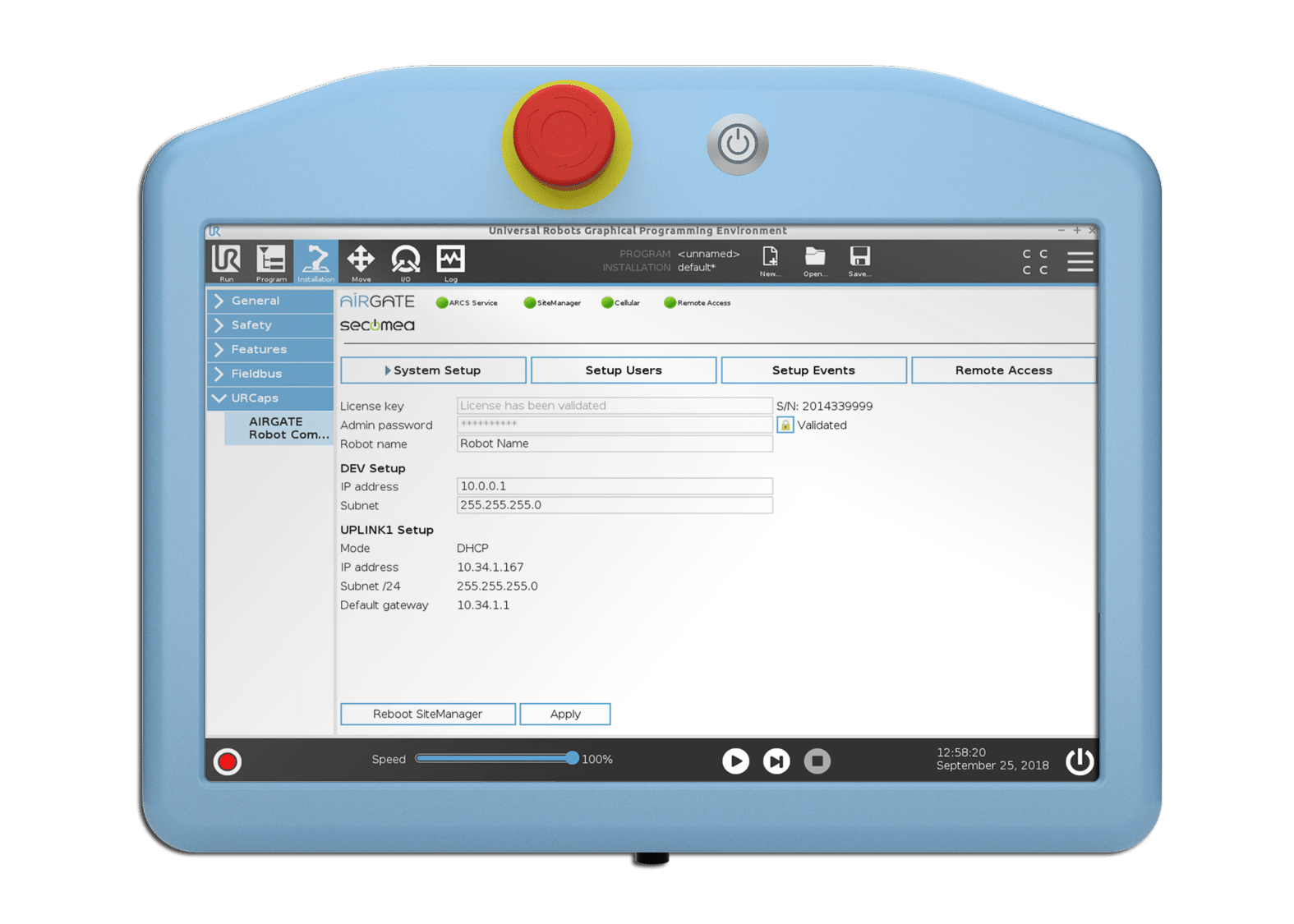This screenshot has width=1294, height=924.
Task: Switch to Setup Users tab
Action: [624, 370]
